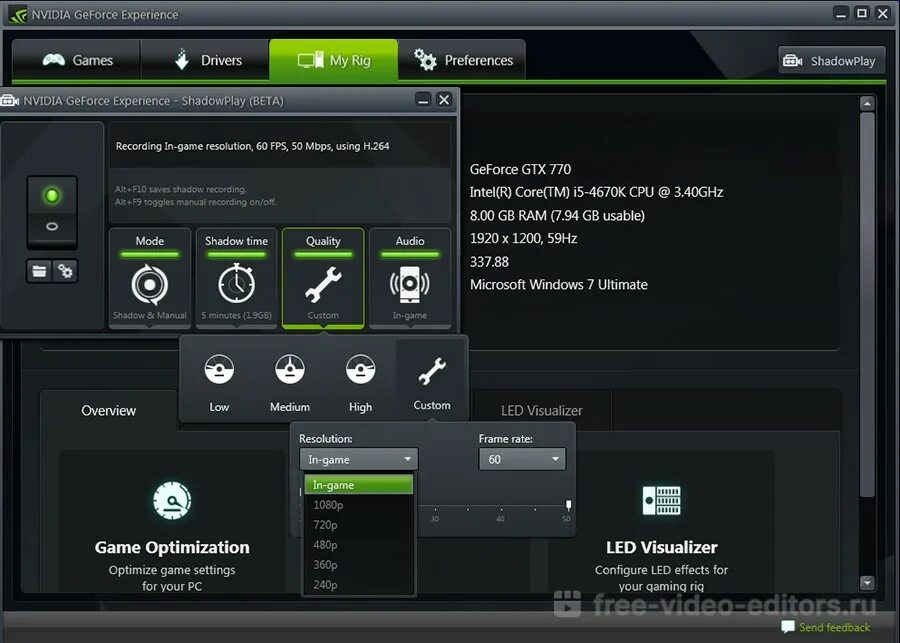Click the vertical scrollbar thumb
The height and width of the screenshot is (643, 900).
click(867, 304)
